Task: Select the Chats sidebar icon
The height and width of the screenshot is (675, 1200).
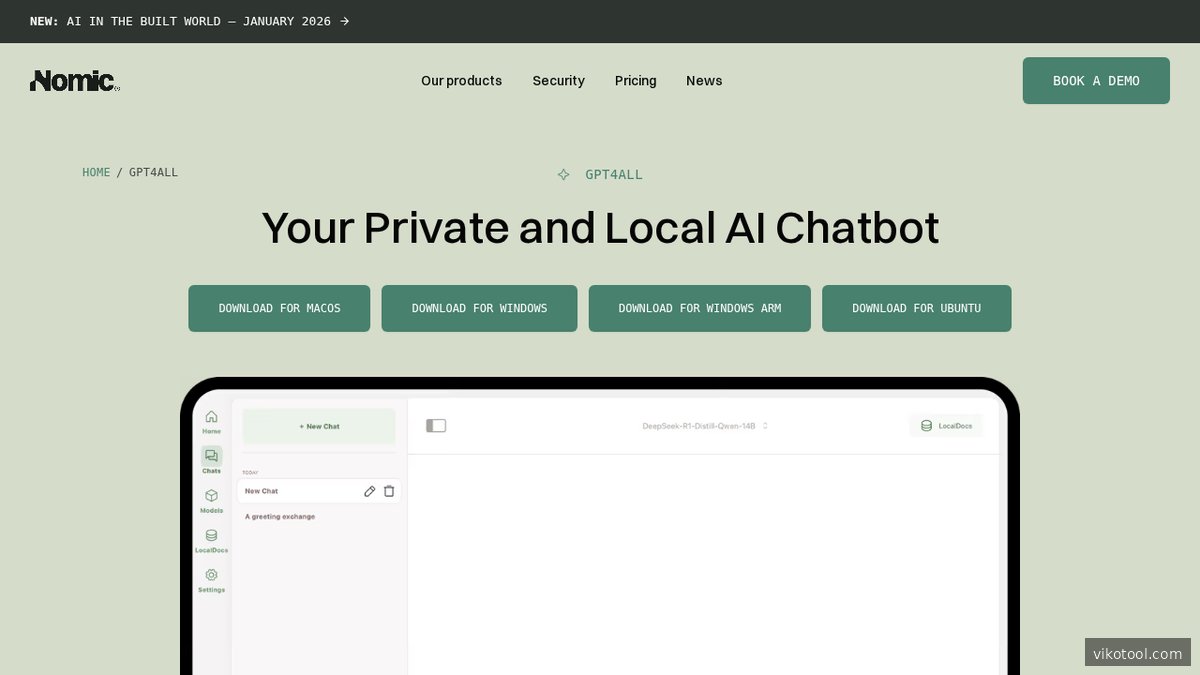Action: point(211,457)
